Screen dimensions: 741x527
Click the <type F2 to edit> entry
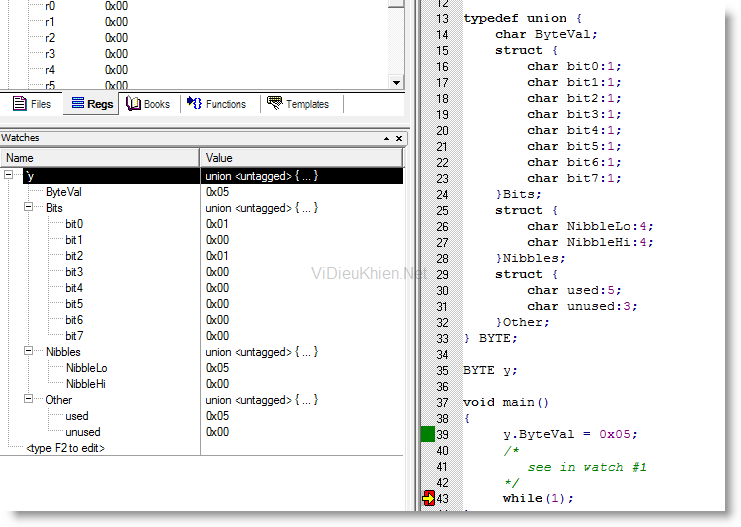pos(65,448)
